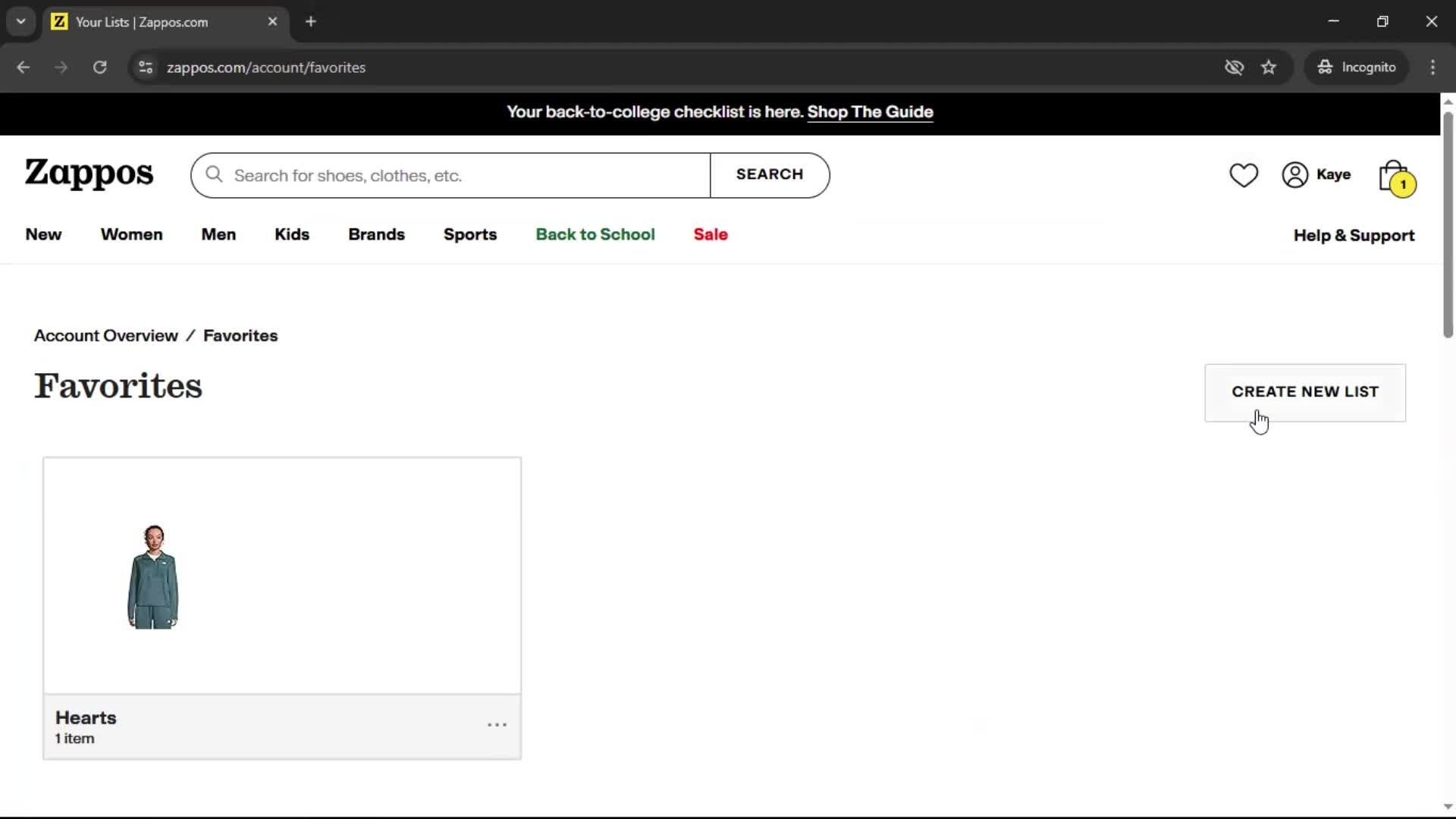Open the Men menu

(x=218, y=235)
